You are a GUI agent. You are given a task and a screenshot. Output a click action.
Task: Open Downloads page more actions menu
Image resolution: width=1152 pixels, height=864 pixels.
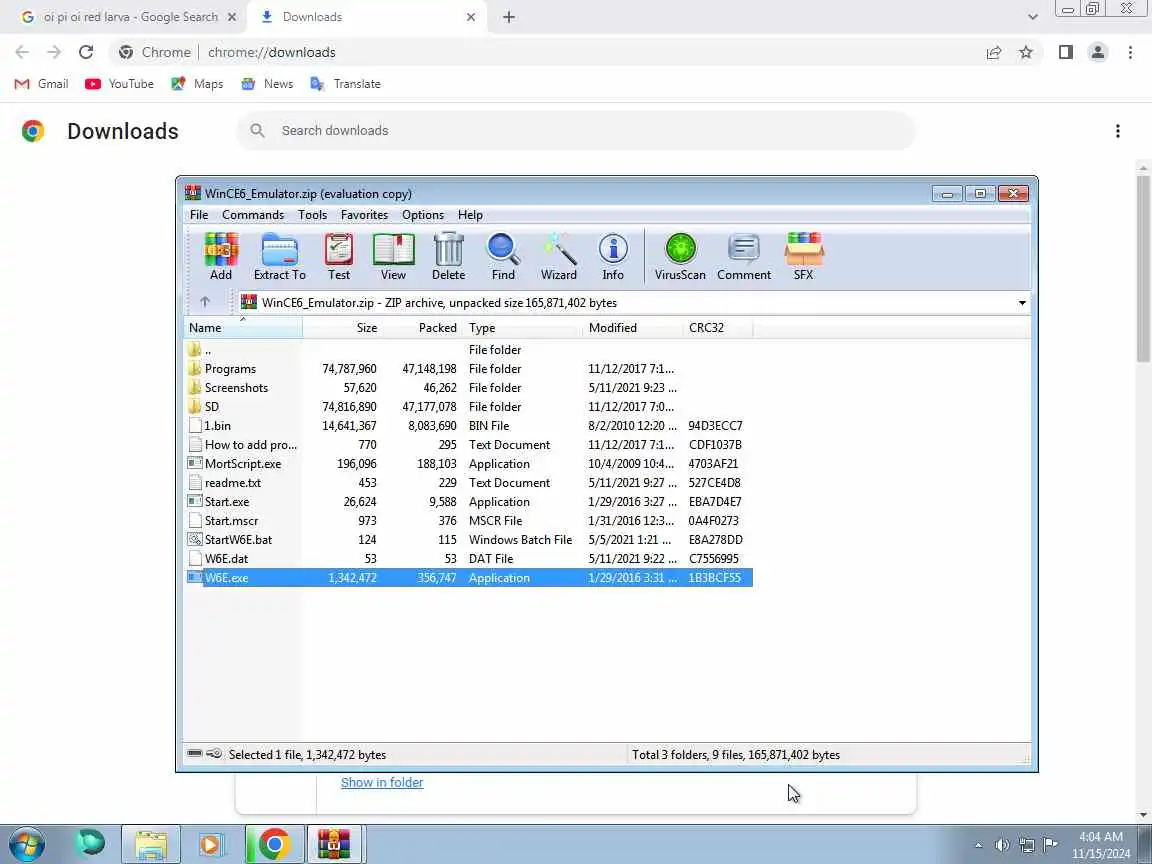(1117, 131)
